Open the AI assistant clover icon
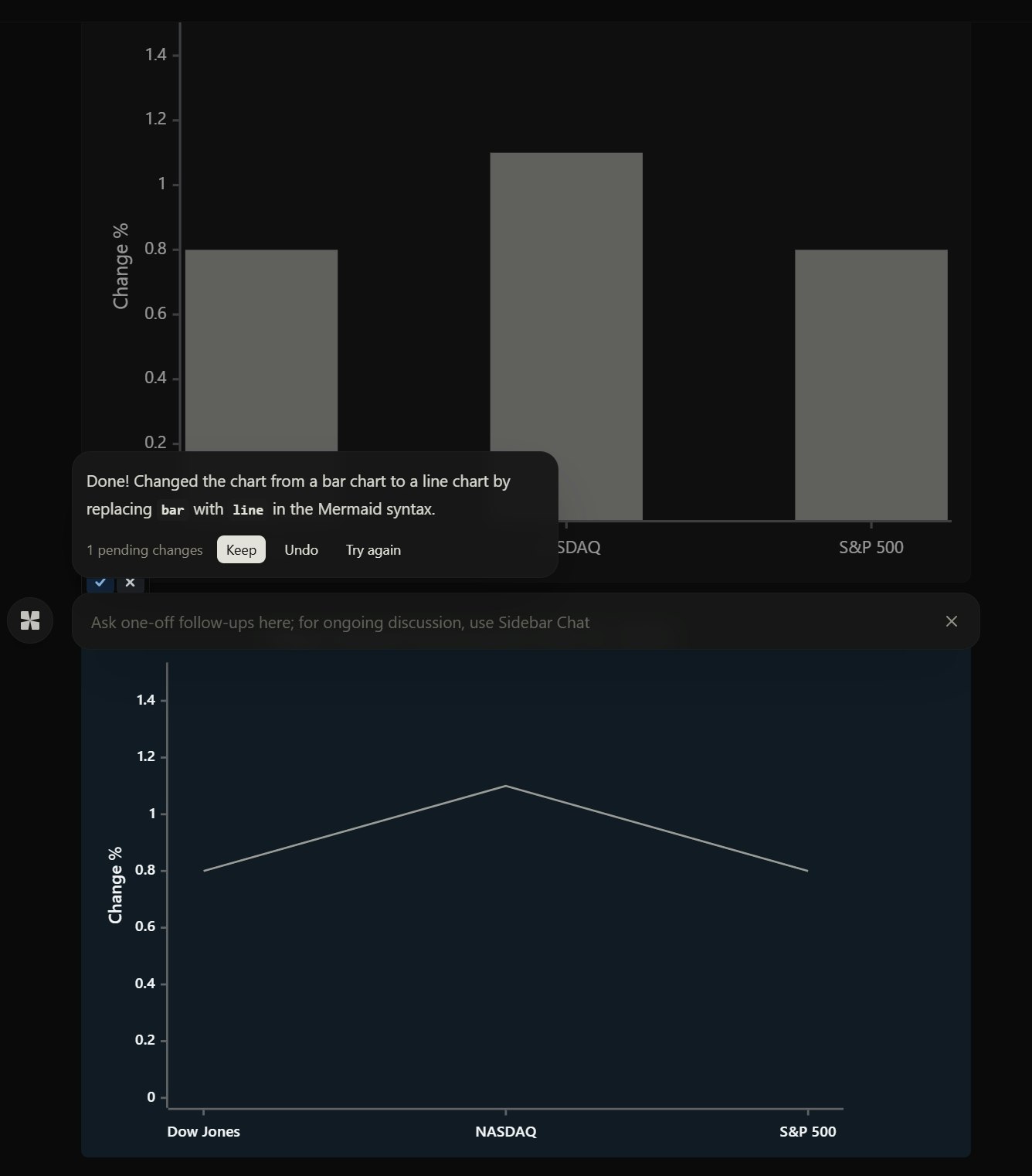The image size is (1032, 1176). tap(30, 620)
